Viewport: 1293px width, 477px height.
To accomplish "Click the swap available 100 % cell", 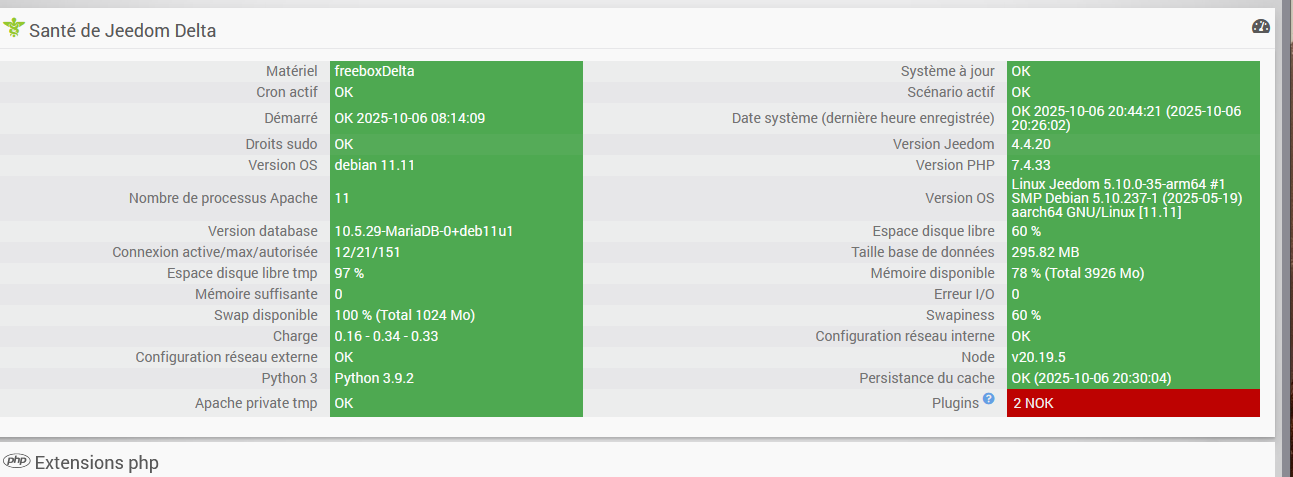I will (404, 315).
